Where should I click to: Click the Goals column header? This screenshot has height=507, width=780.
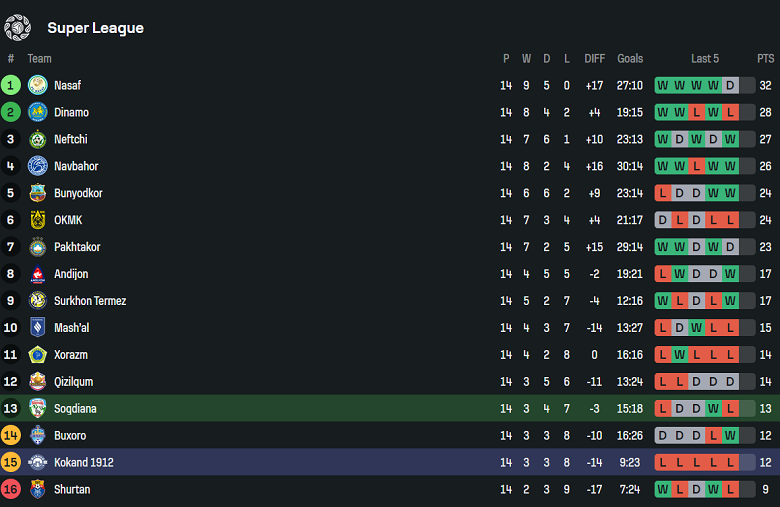pos(630,59)
